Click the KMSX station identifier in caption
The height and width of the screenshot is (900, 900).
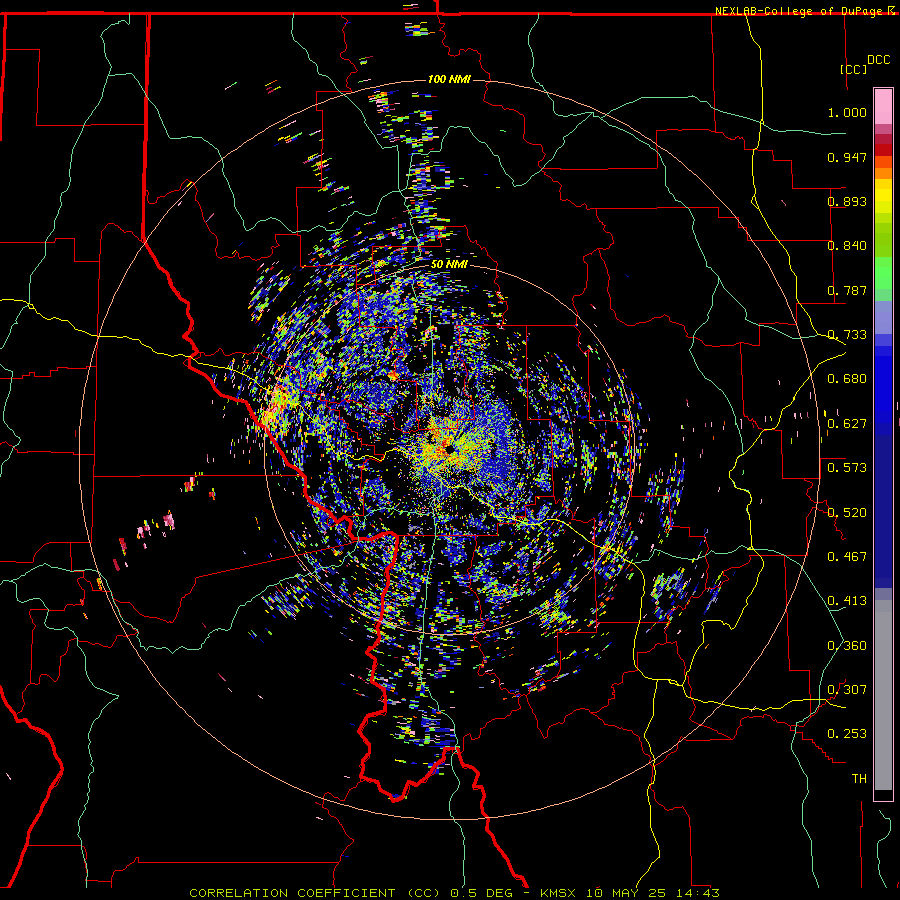point(560,893)
